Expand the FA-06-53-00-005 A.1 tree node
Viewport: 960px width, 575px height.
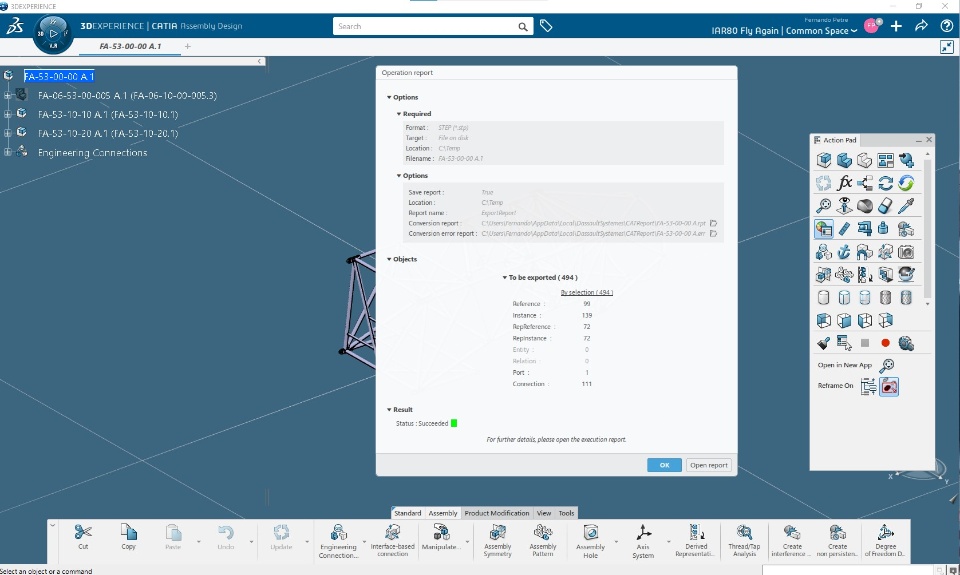click(7, 96)
